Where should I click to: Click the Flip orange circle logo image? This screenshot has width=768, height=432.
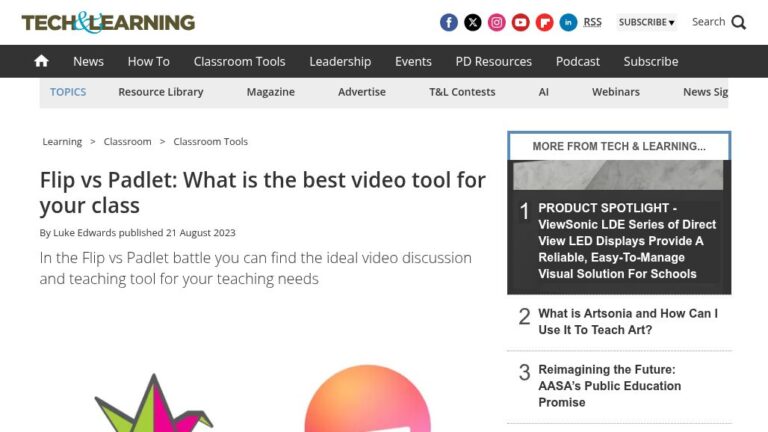tap(367, 398)
